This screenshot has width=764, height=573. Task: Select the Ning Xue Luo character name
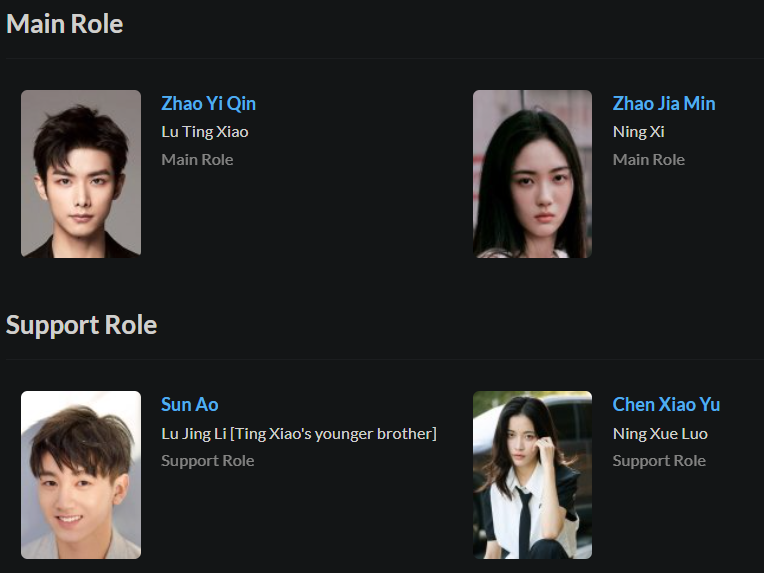(660, 434)
